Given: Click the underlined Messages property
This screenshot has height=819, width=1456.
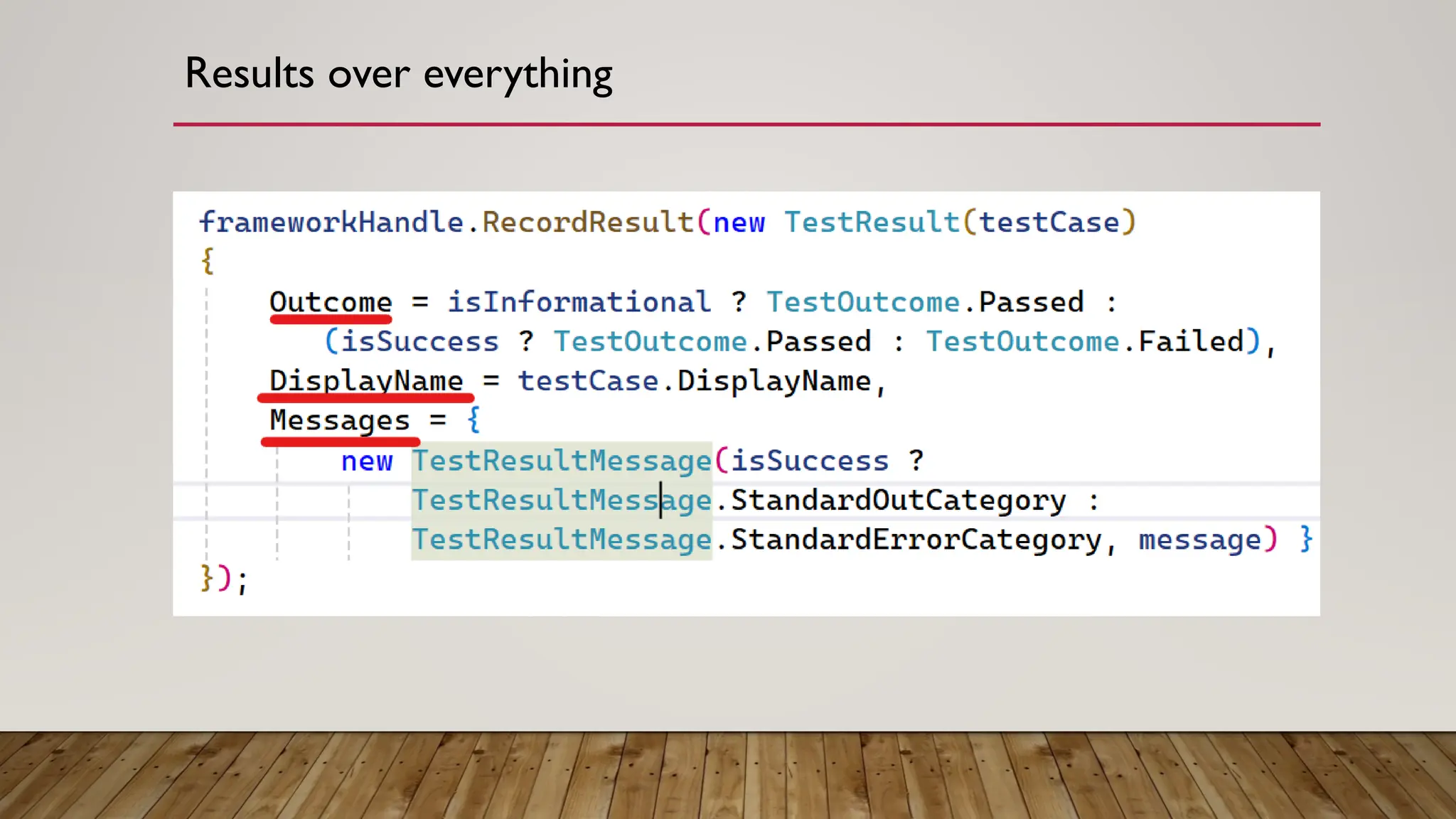Looking at the screenshot, I should coord(340,420).
